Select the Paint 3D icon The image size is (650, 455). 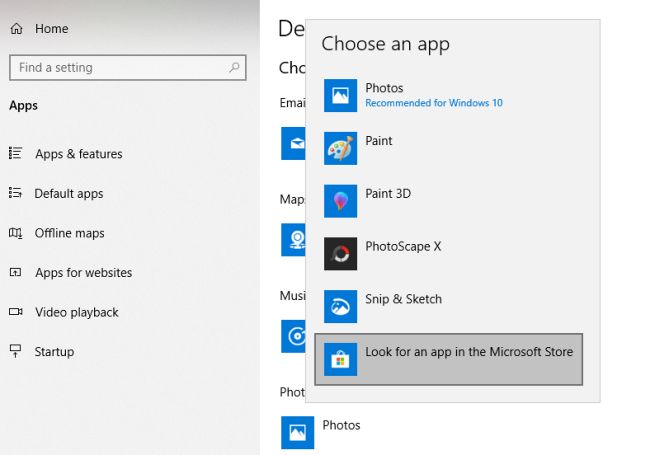[340, 201]
